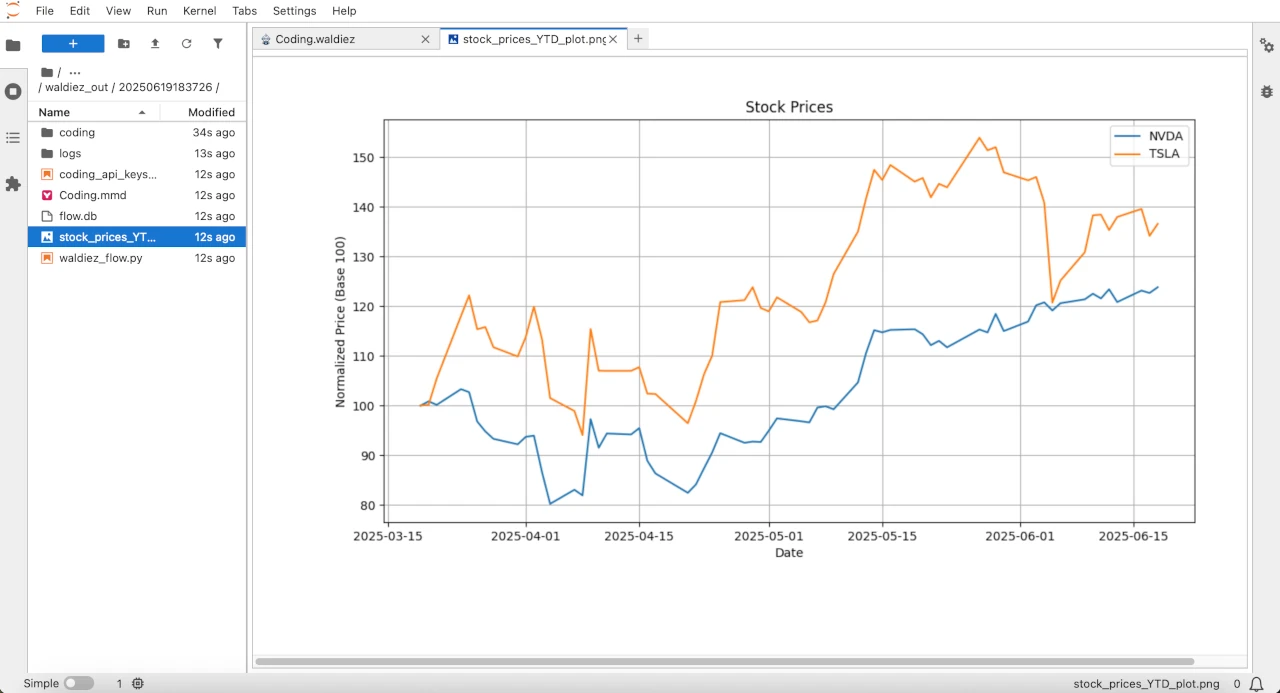Viewport: 1280px width, 693px height.
Task: Open the coding folder
Action: [77, 132]
